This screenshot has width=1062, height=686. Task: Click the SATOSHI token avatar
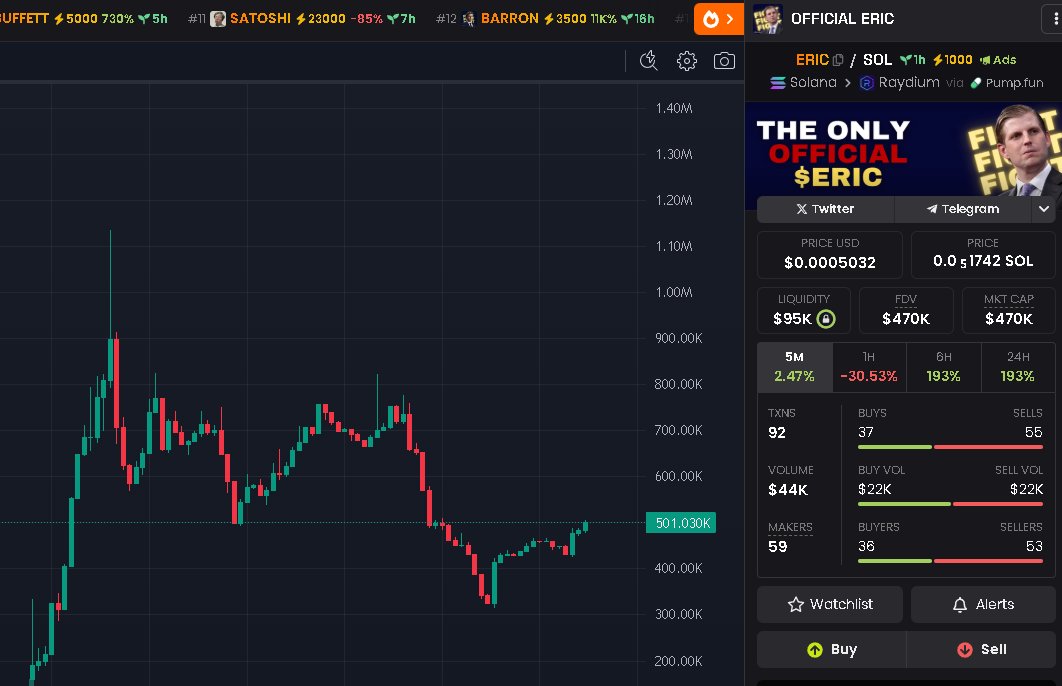(x=218, y=19)
